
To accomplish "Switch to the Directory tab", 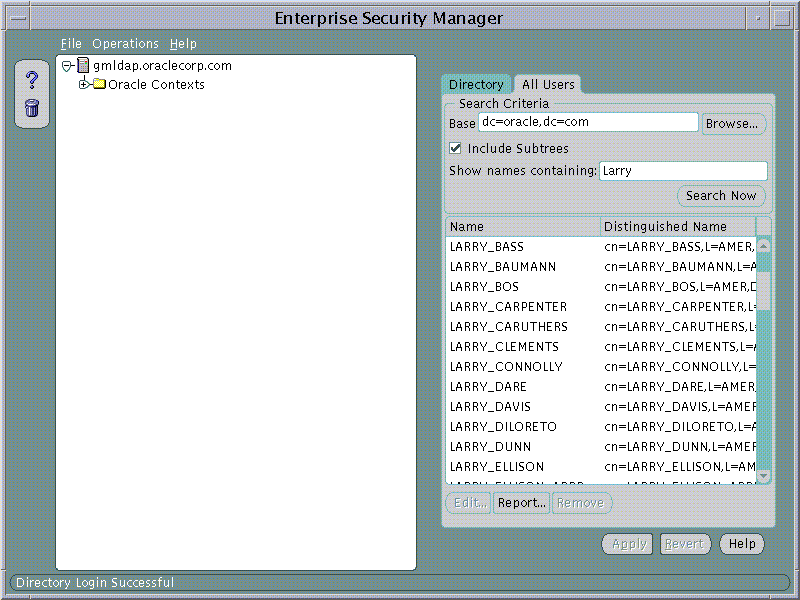I will click(476, 84).
